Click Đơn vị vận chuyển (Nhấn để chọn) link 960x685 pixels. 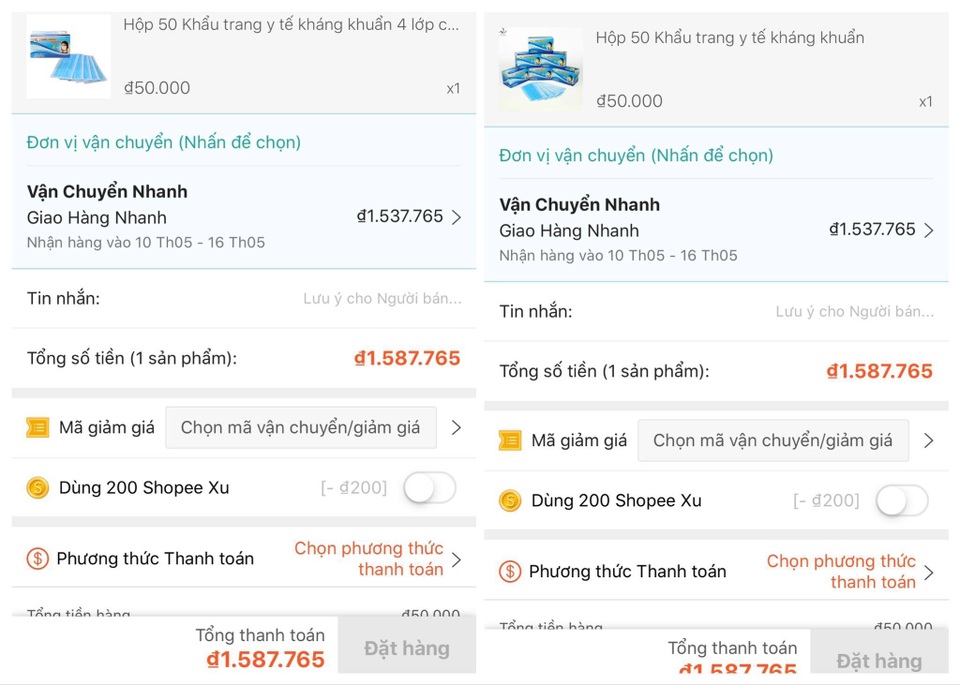161,141
